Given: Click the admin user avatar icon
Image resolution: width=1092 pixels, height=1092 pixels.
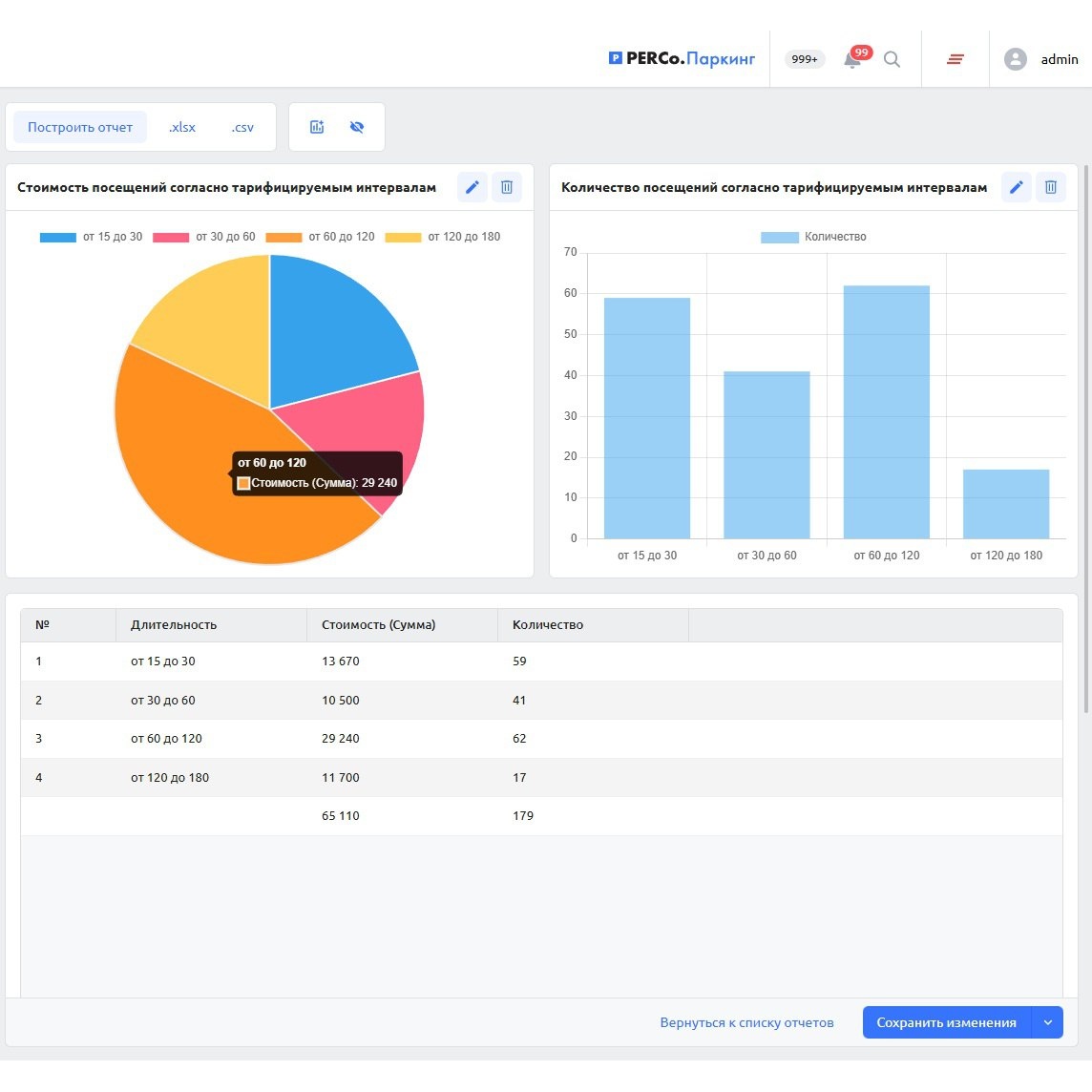Looking at the screenshot, I should pos(1015,59).
